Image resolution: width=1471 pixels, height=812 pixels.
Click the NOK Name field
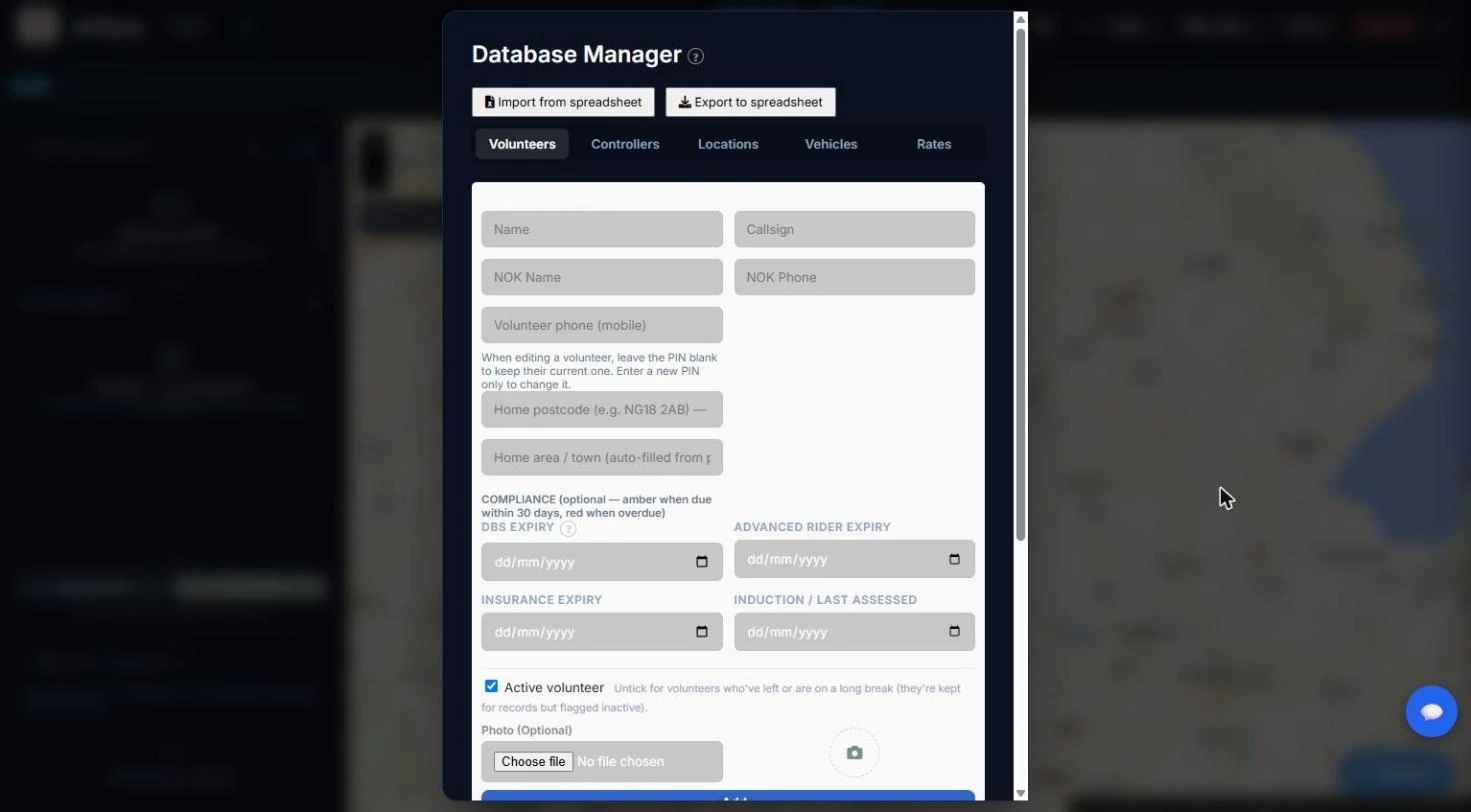pos(602,277)
